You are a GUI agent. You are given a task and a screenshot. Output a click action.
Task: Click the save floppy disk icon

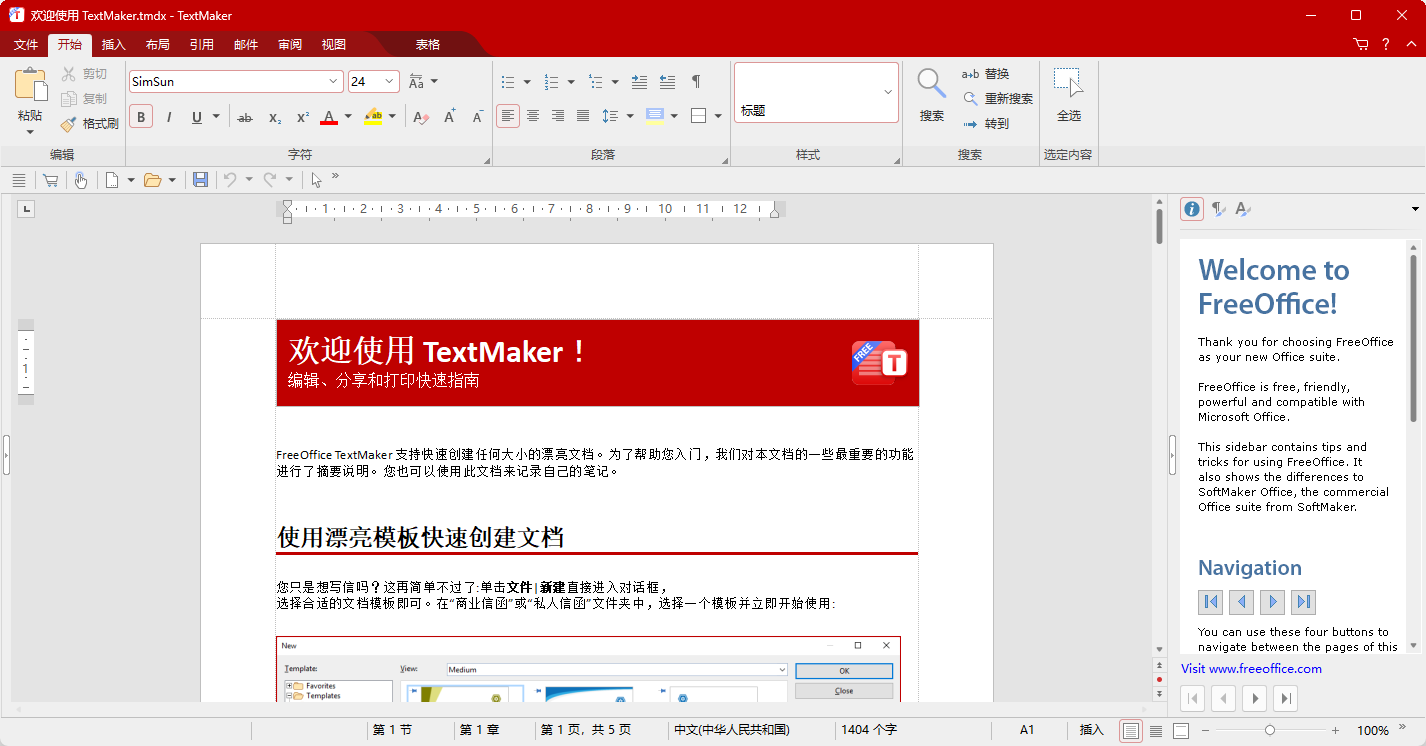200,180
